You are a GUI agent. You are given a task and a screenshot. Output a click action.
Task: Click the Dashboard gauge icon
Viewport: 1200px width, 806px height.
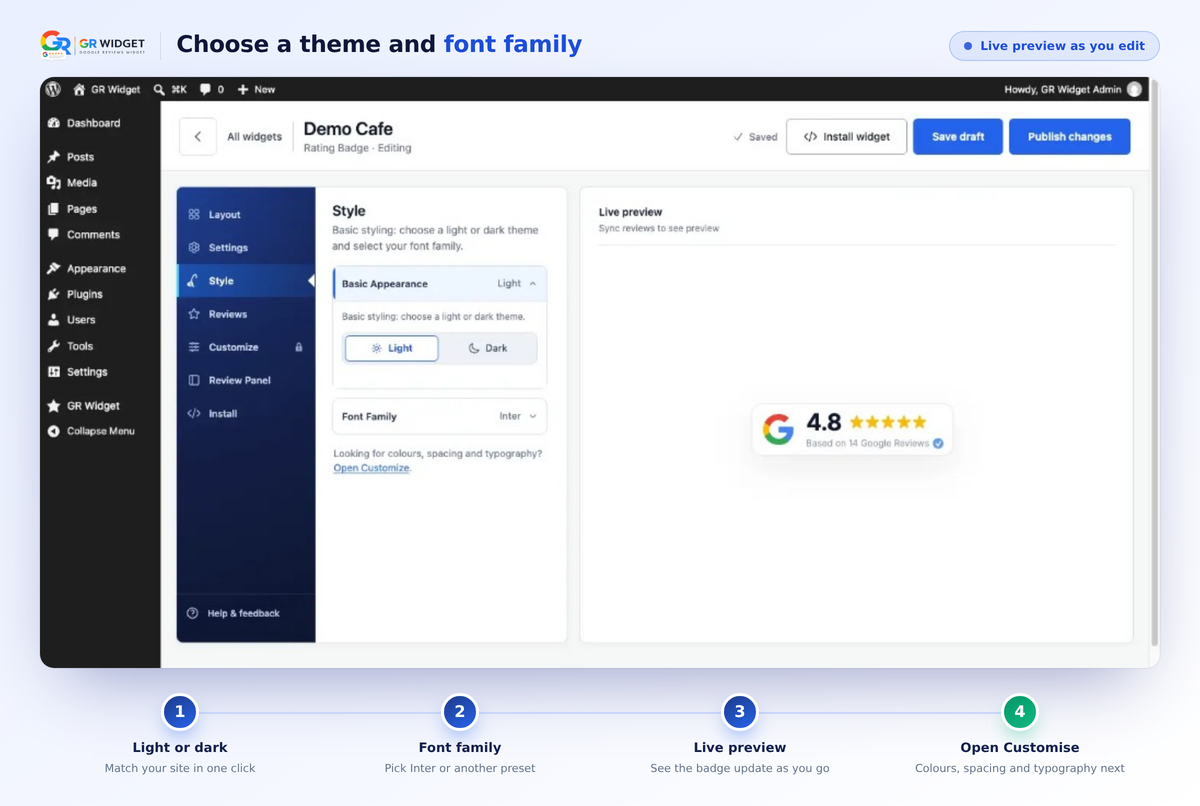pyautogui.click(x=54, y=123)
